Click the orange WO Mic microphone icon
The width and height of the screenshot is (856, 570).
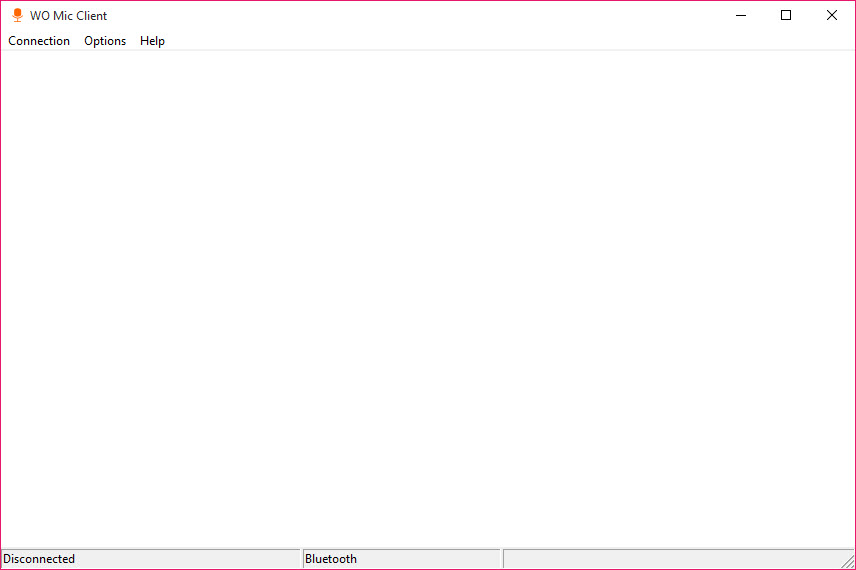pyautogui.click(x=17, y=15)
